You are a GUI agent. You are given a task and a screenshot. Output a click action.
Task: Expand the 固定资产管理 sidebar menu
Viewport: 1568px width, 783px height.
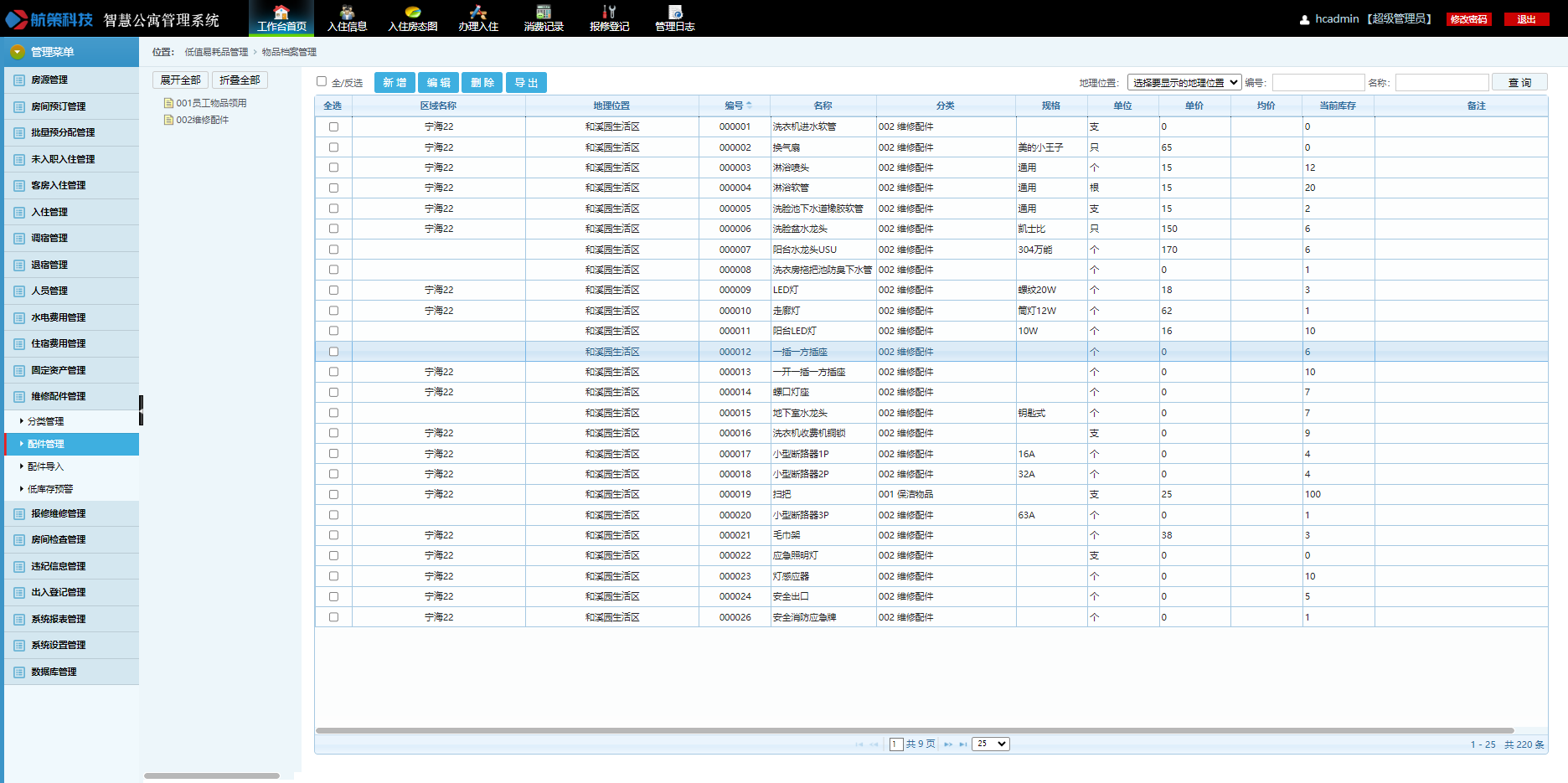(x=59, y=370)
